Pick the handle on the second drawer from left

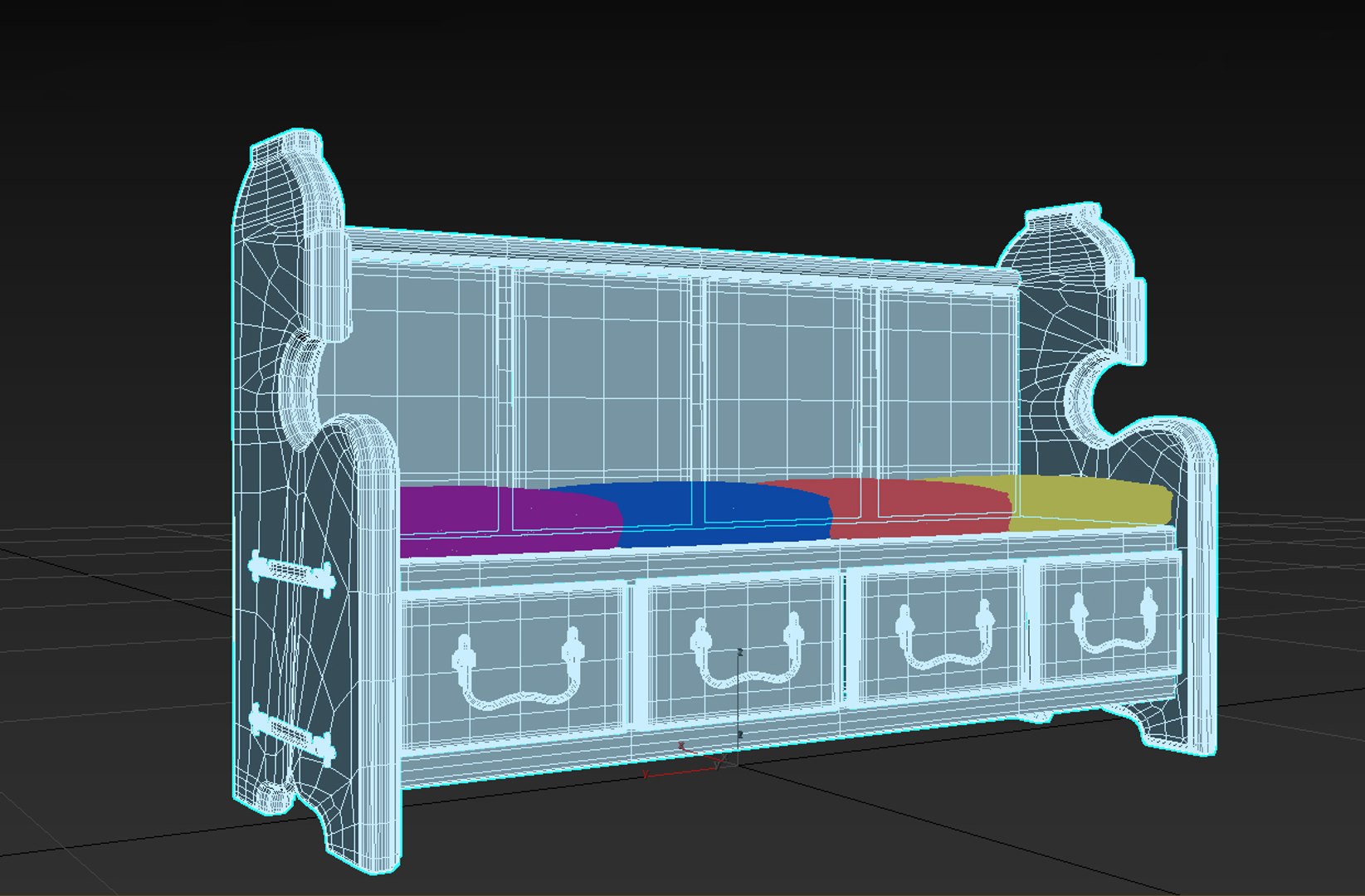coord(747,652)
